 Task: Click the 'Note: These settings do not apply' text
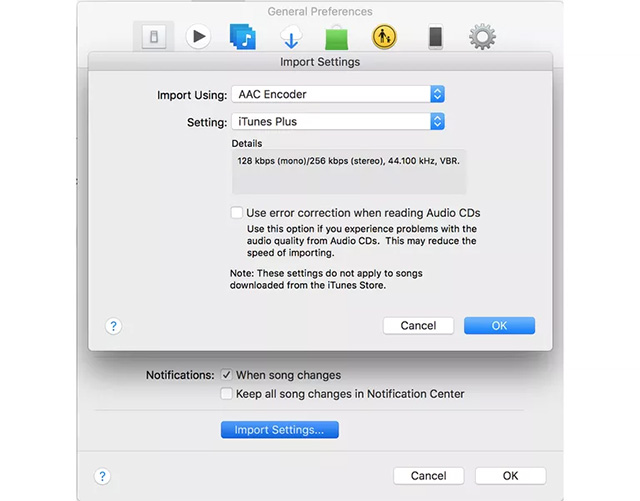pos(326,279)
